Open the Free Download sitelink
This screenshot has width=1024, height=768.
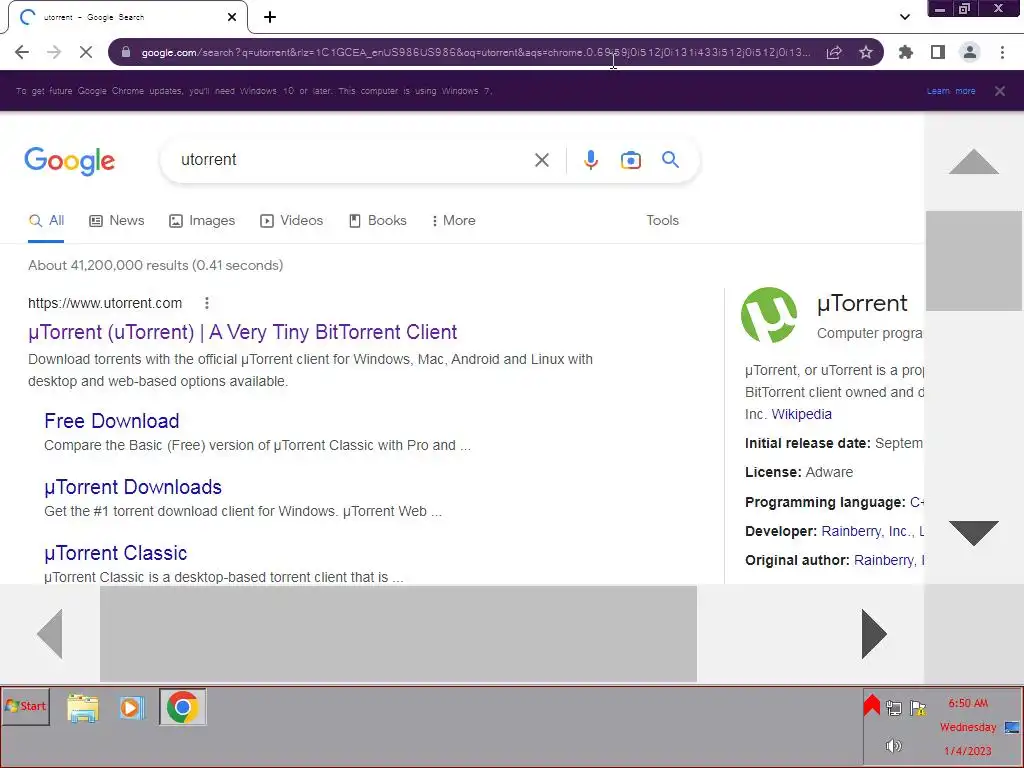coord(112,421)
